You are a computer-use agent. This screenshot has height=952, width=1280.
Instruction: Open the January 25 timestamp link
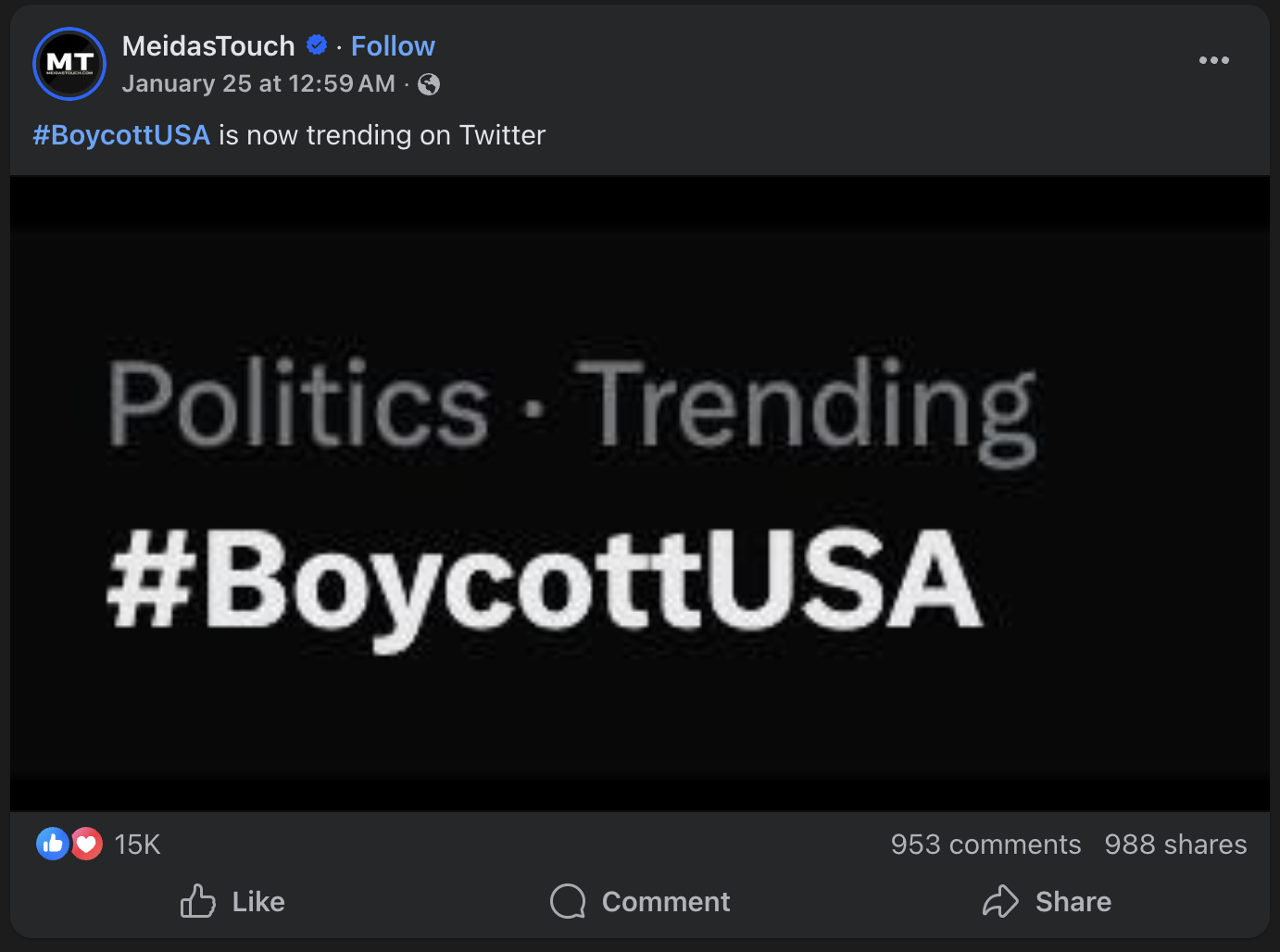point(258,83)
